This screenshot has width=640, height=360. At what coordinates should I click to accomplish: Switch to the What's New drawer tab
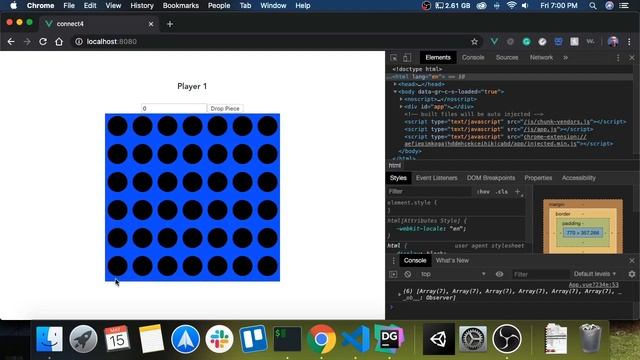452,260
